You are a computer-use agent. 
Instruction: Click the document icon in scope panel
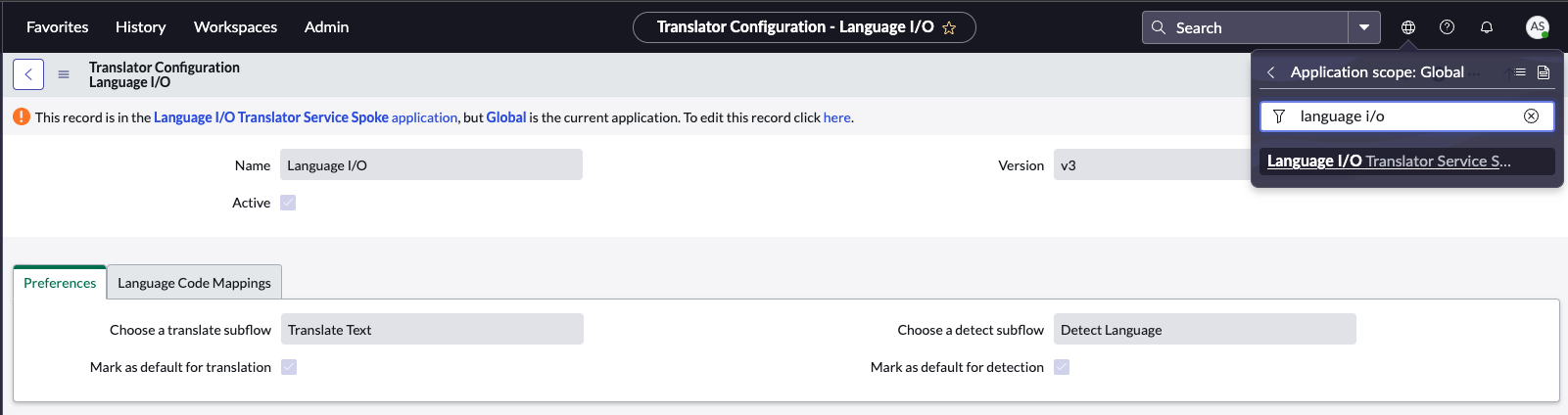1544,72
